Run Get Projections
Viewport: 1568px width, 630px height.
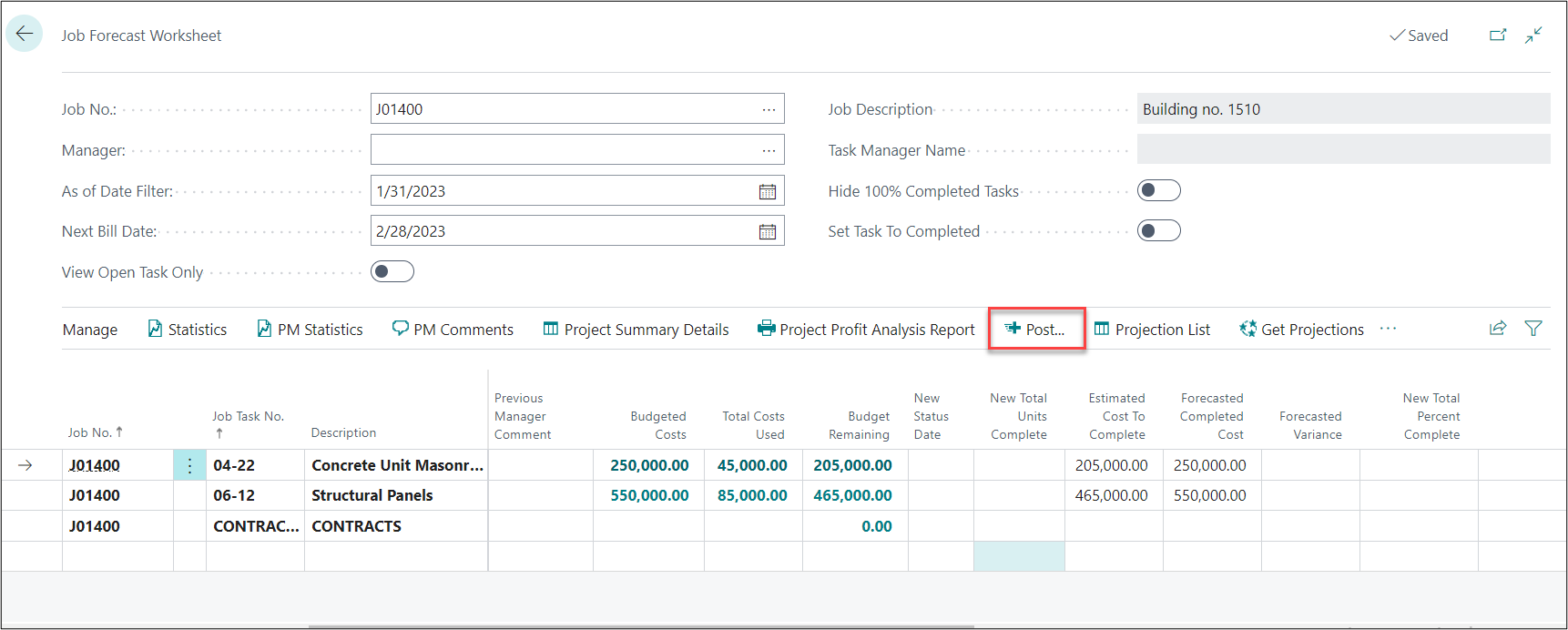(1301, 330)
